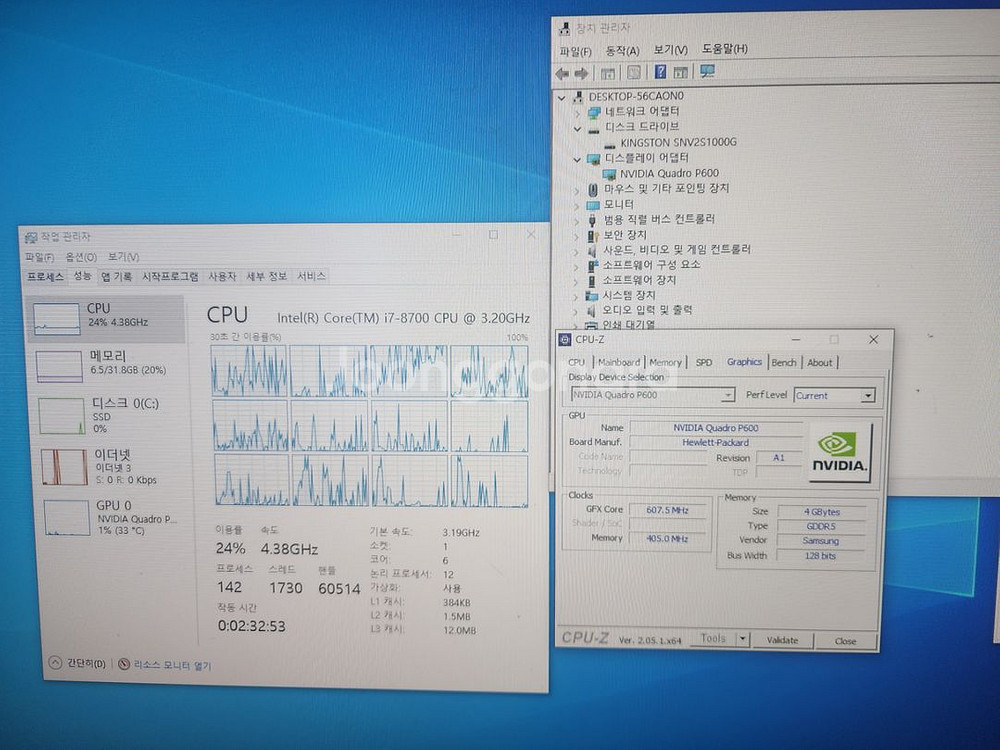Click the Validate button in CPU-Z
Viewport: 1000px width, 750px height.
point(783,640)
